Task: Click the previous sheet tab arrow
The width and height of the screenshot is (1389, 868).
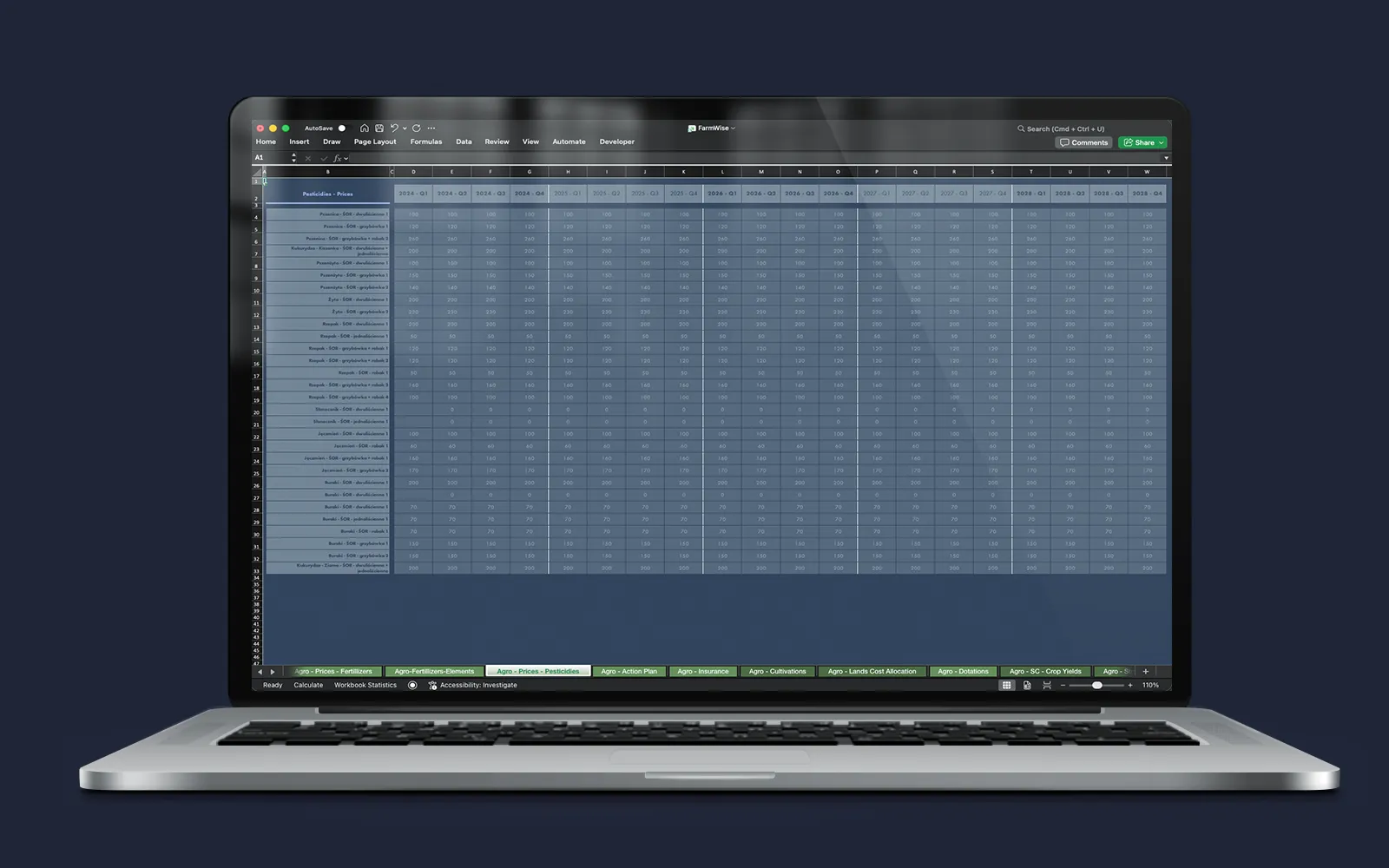Action: (260, 672)
